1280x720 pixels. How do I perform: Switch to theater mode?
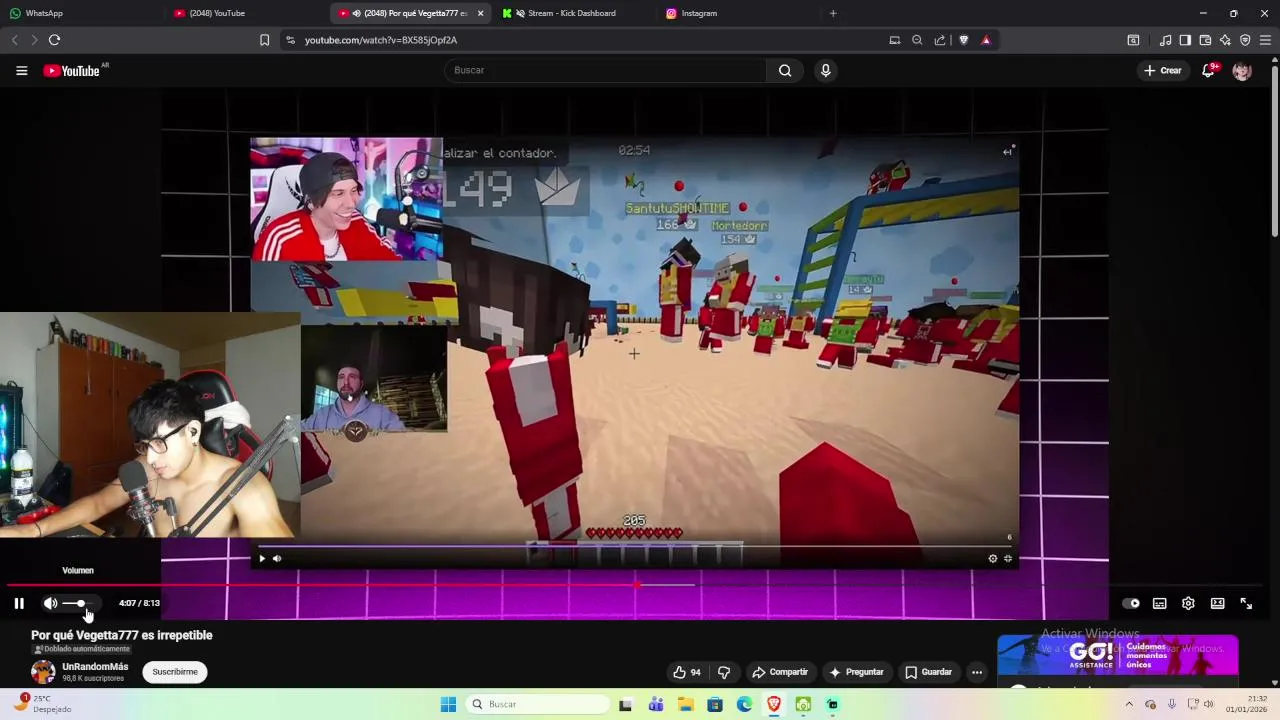coord(1217,603)
